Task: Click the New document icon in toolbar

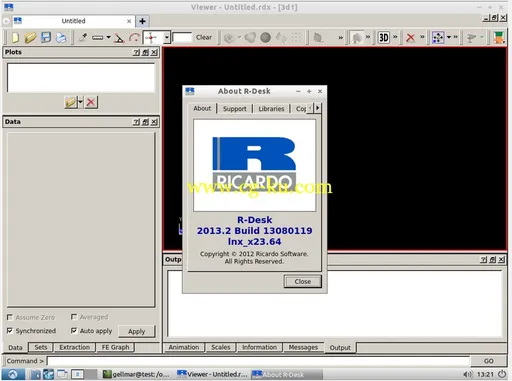Action: point(15,38)
